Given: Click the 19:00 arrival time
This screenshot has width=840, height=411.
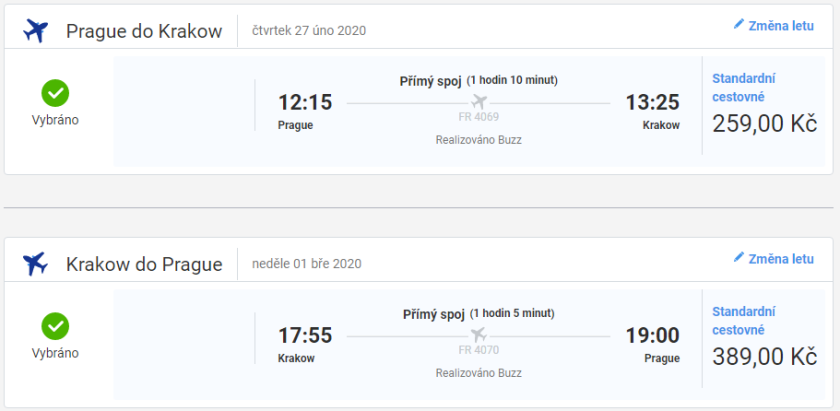Looking at the screenshot, I should (652, 335).
